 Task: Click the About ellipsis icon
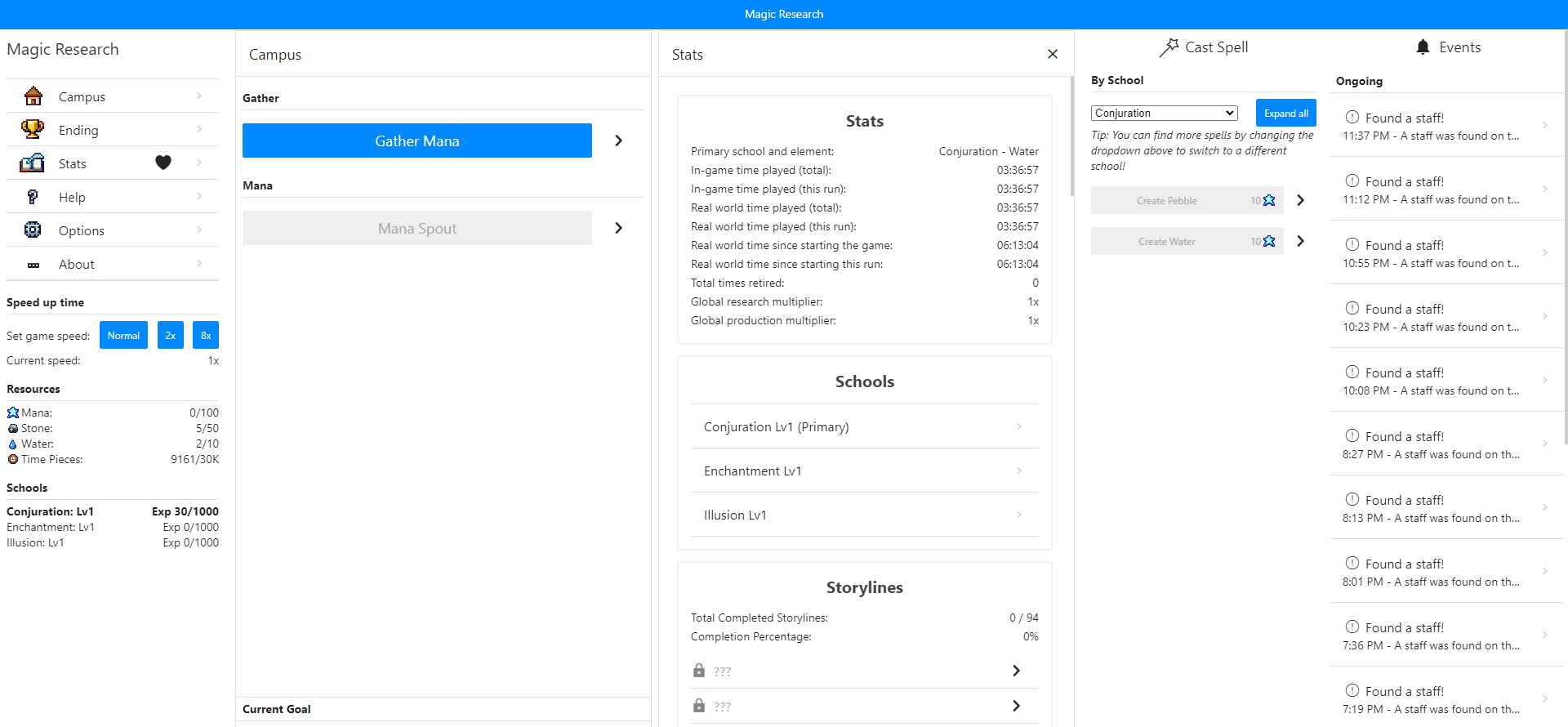point(33,265)
